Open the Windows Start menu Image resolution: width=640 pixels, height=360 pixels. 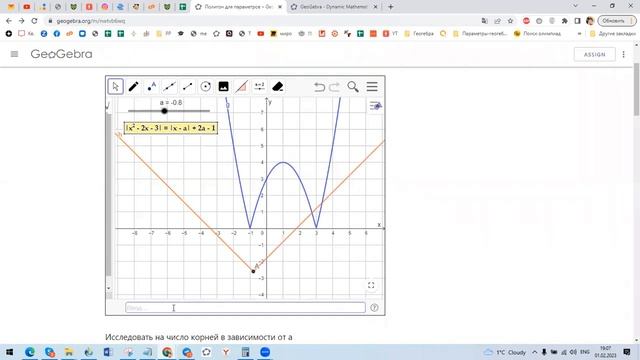9,352
